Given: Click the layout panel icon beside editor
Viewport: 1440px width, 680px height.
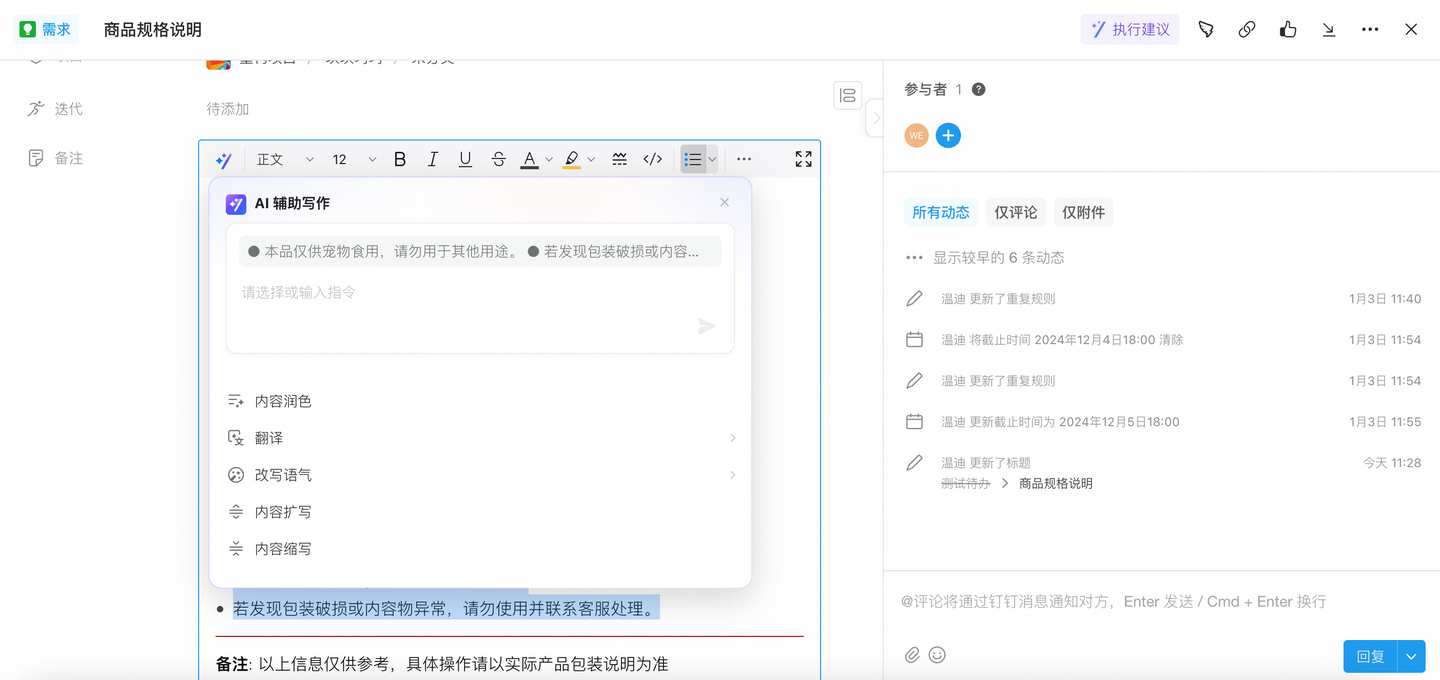Looking at the screenshot, I should pyautogui.click(x=848, y=95).
